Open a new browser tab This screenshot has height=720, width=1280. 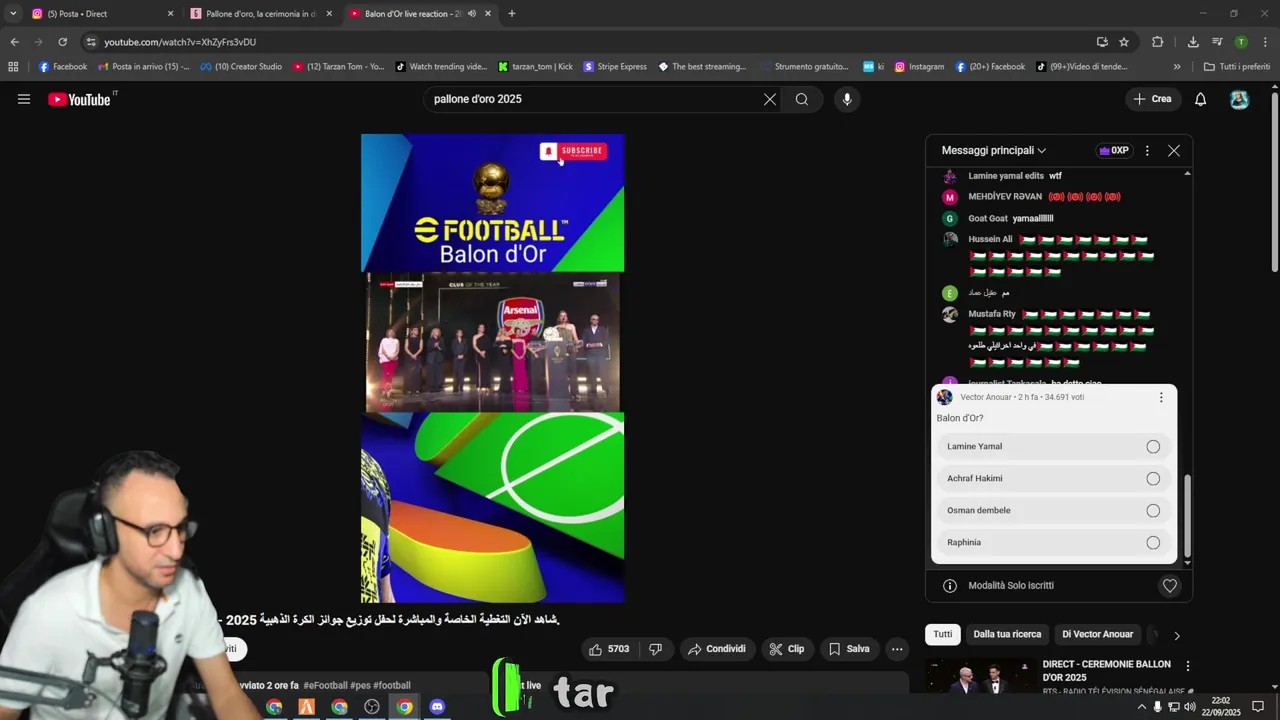coord(512,14)
